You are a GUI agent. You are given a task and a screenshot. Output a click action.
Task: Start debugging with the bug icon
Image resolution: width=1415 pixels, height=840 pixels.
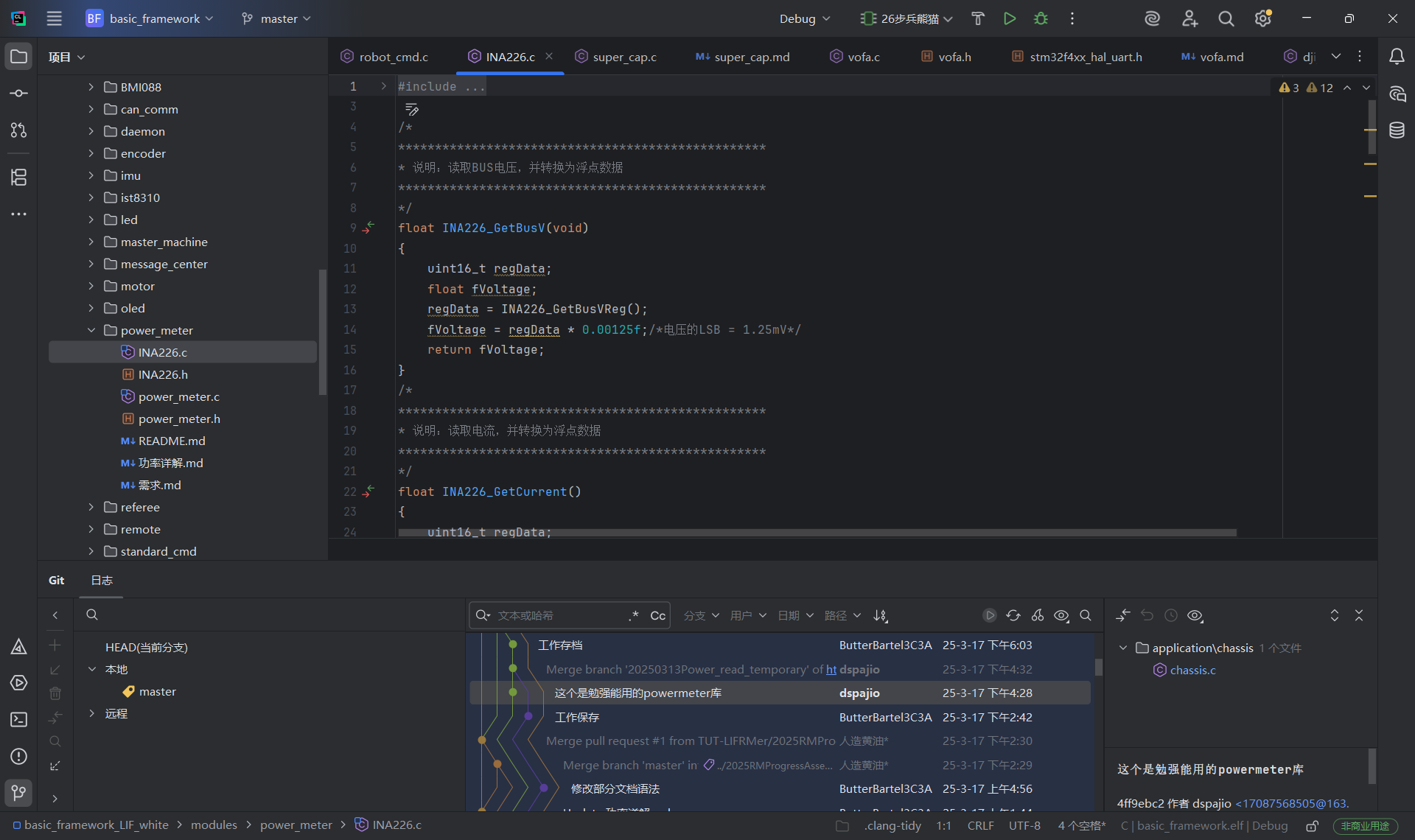pyautogui.click(x=1041, y=18)
